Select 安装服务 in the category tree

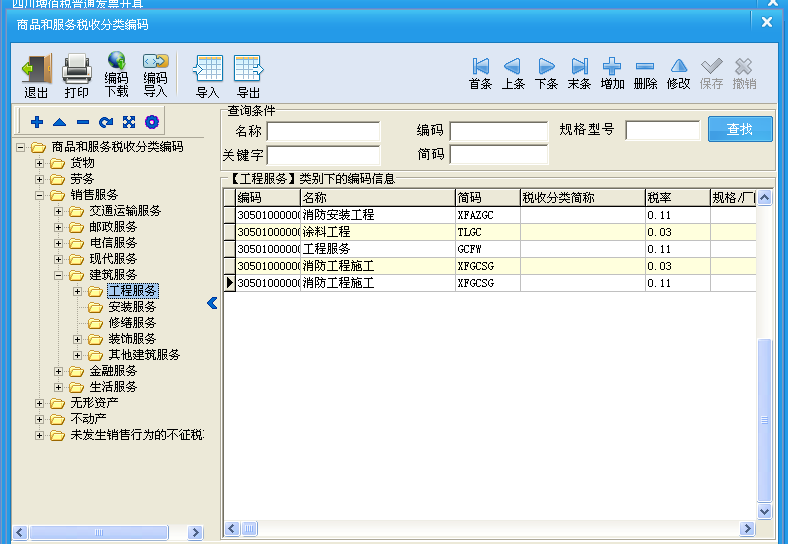click(131, 307)
